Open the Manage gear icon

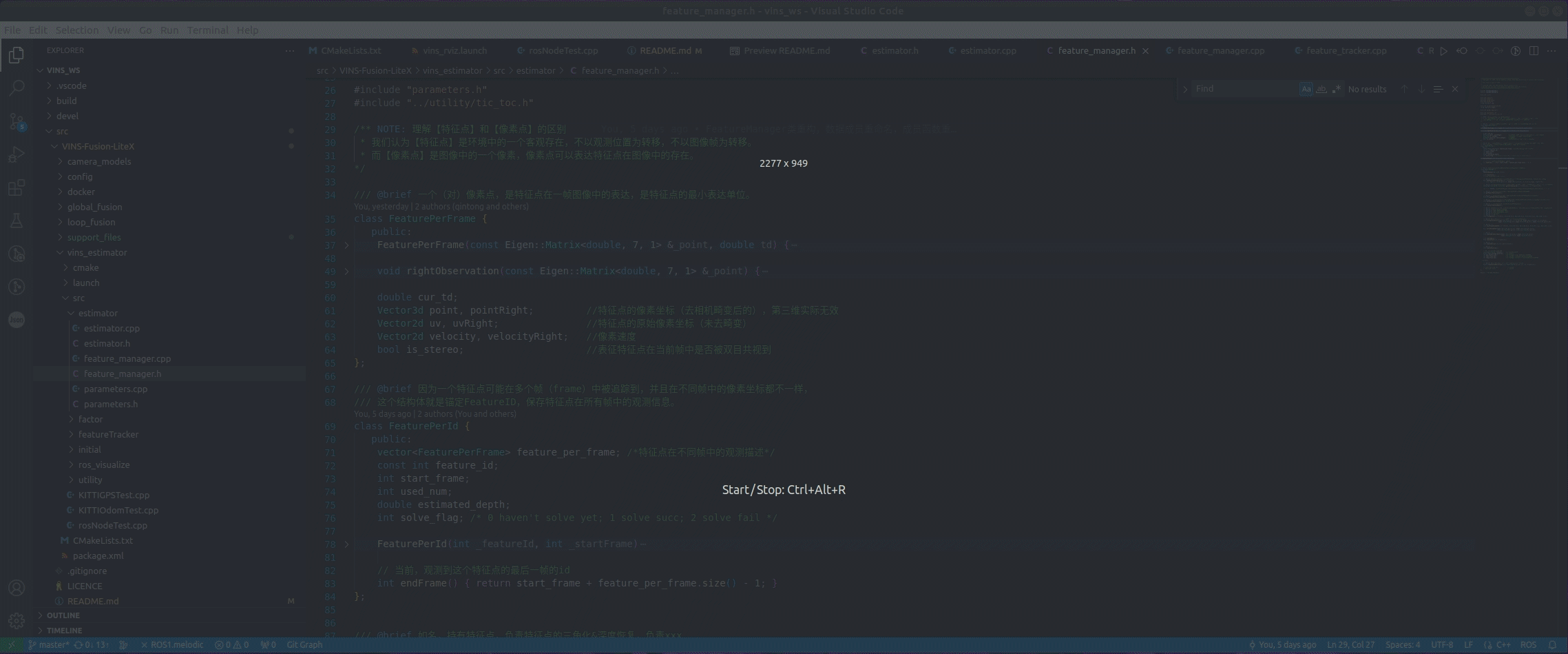17,621
